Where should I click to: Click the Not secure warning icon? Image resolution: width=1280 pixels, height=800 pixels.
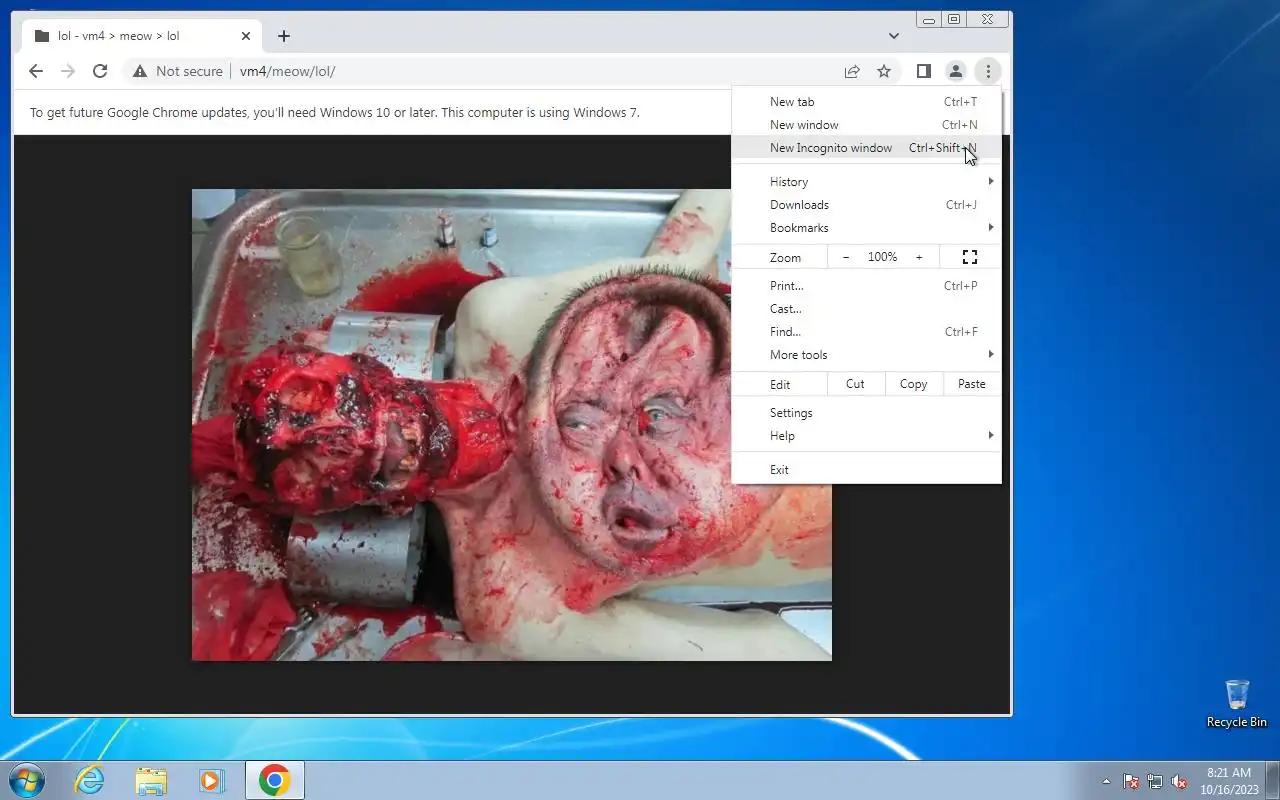tap(138, 71)
